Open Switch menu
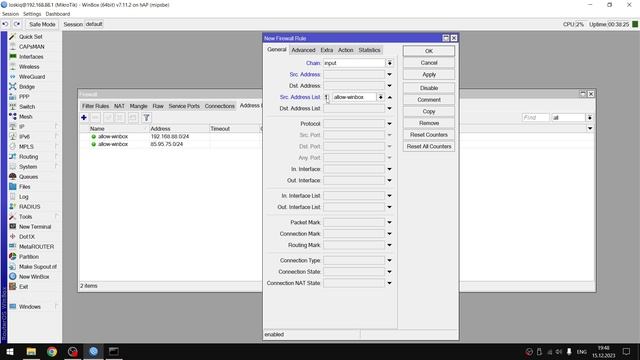This screenshot has height=360, width=640. 27,107
